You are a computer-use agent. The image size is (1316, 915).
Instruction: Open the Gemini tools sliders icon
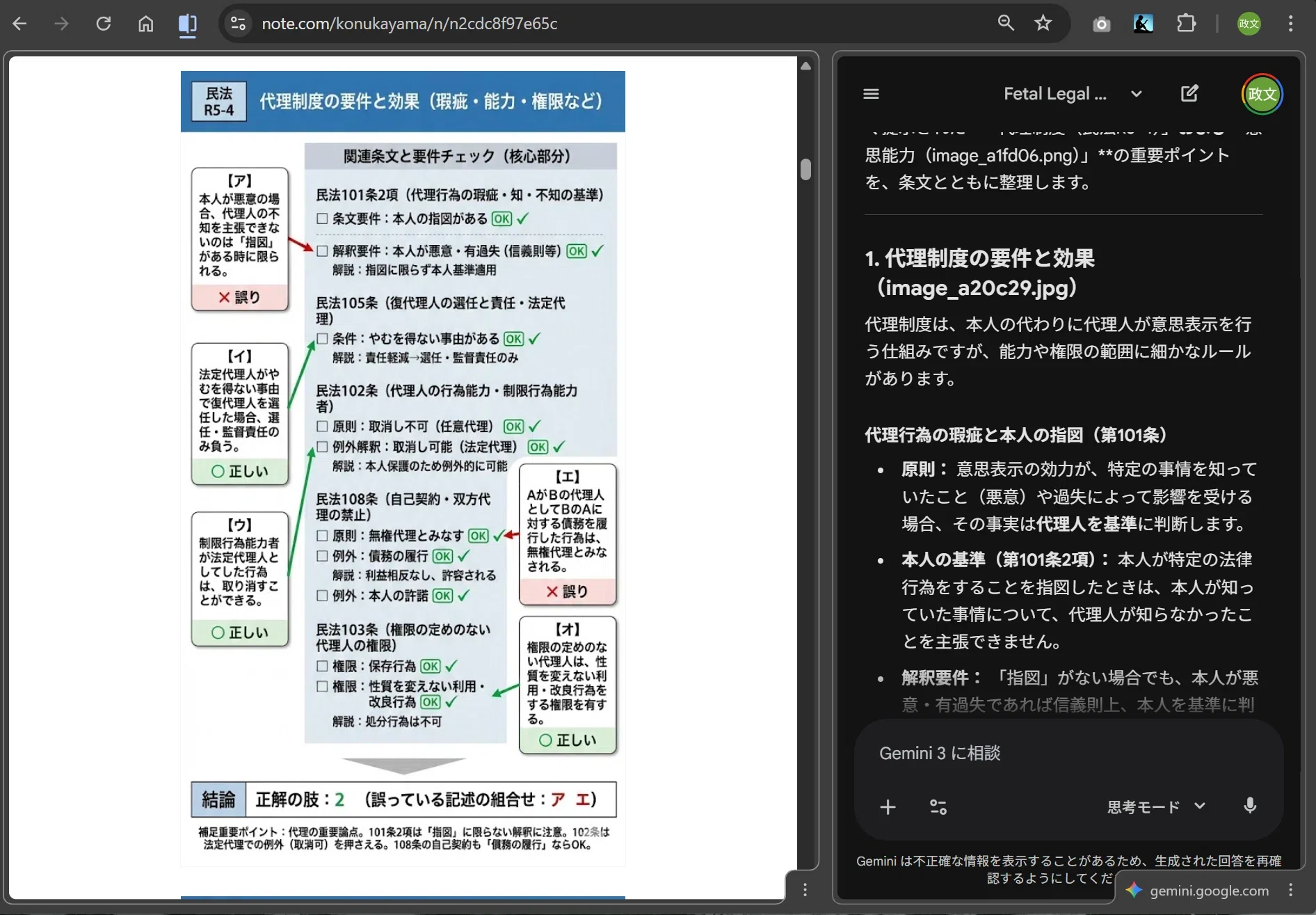pyautogui.click(x=938, y=807)
